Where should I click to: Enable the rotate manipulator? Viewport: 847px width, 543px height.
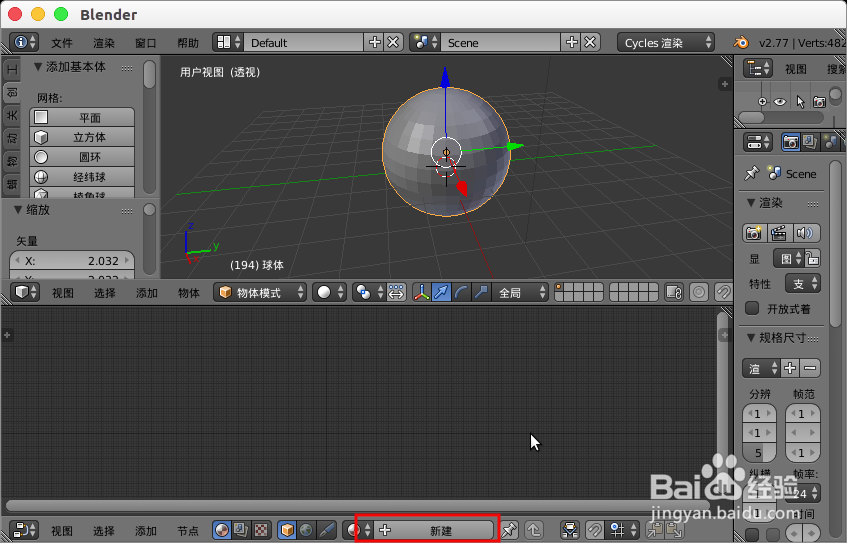[461, 292]
